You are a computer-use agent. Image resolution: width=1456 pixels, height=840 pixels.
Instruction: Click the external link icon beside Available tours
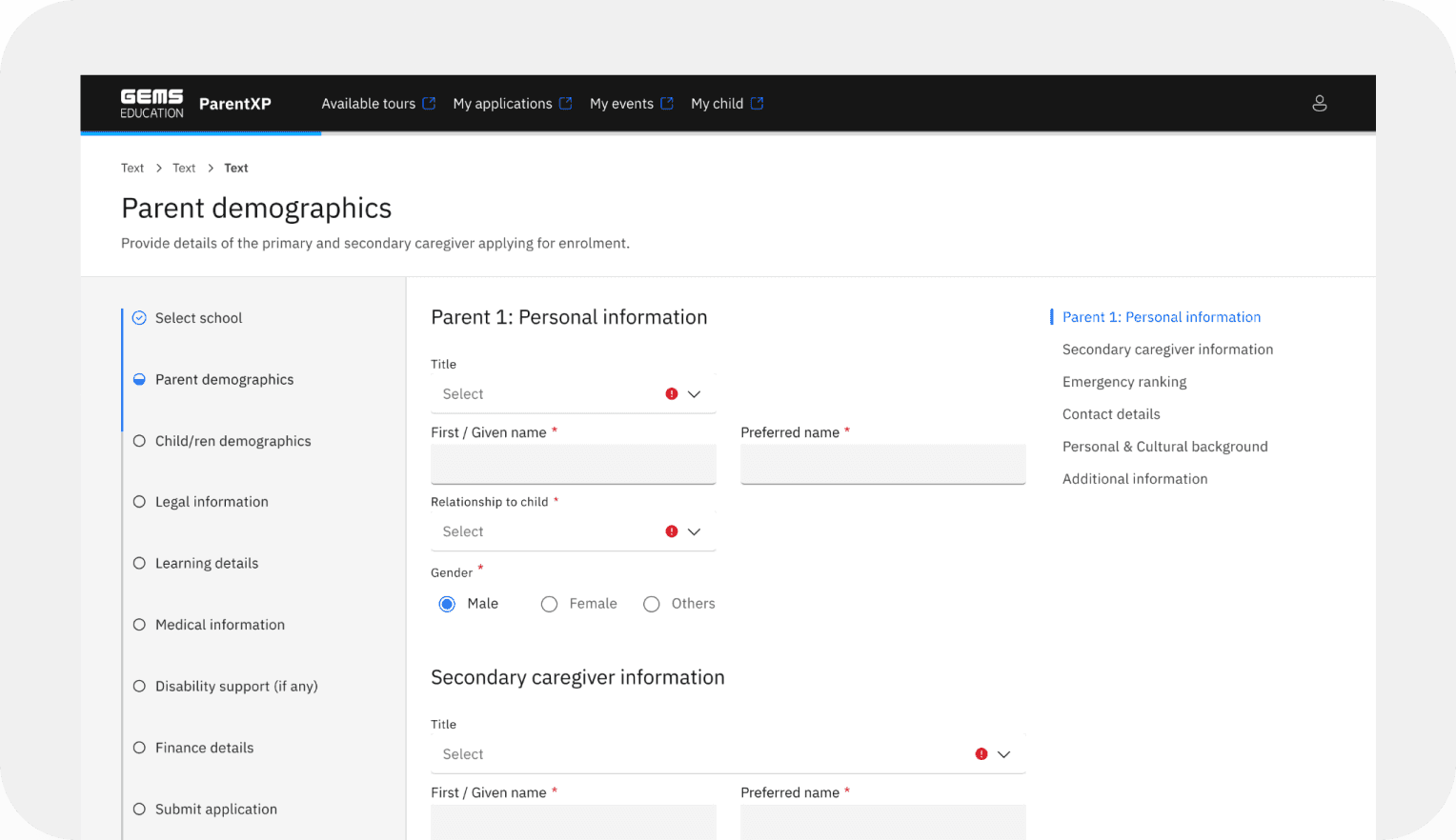pyautogui.click(x=429, y=102)
